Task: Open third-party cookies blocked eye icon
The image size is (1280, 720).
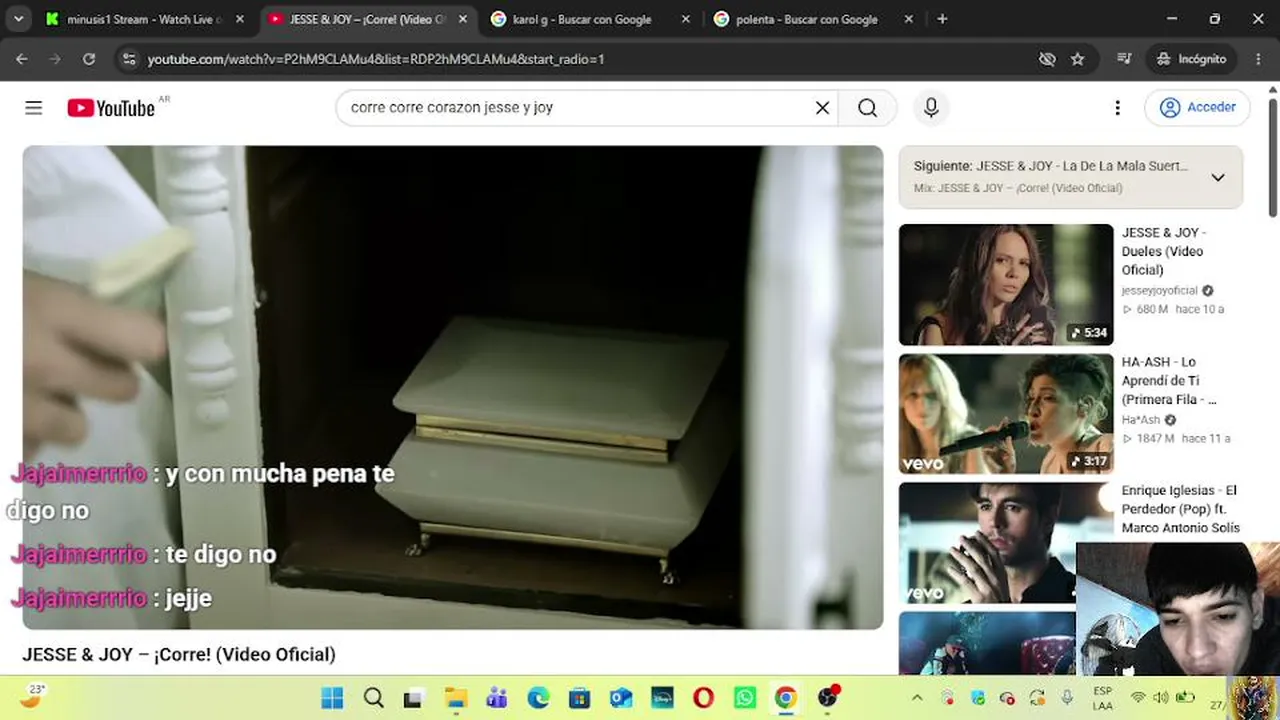Action: 1047,59
